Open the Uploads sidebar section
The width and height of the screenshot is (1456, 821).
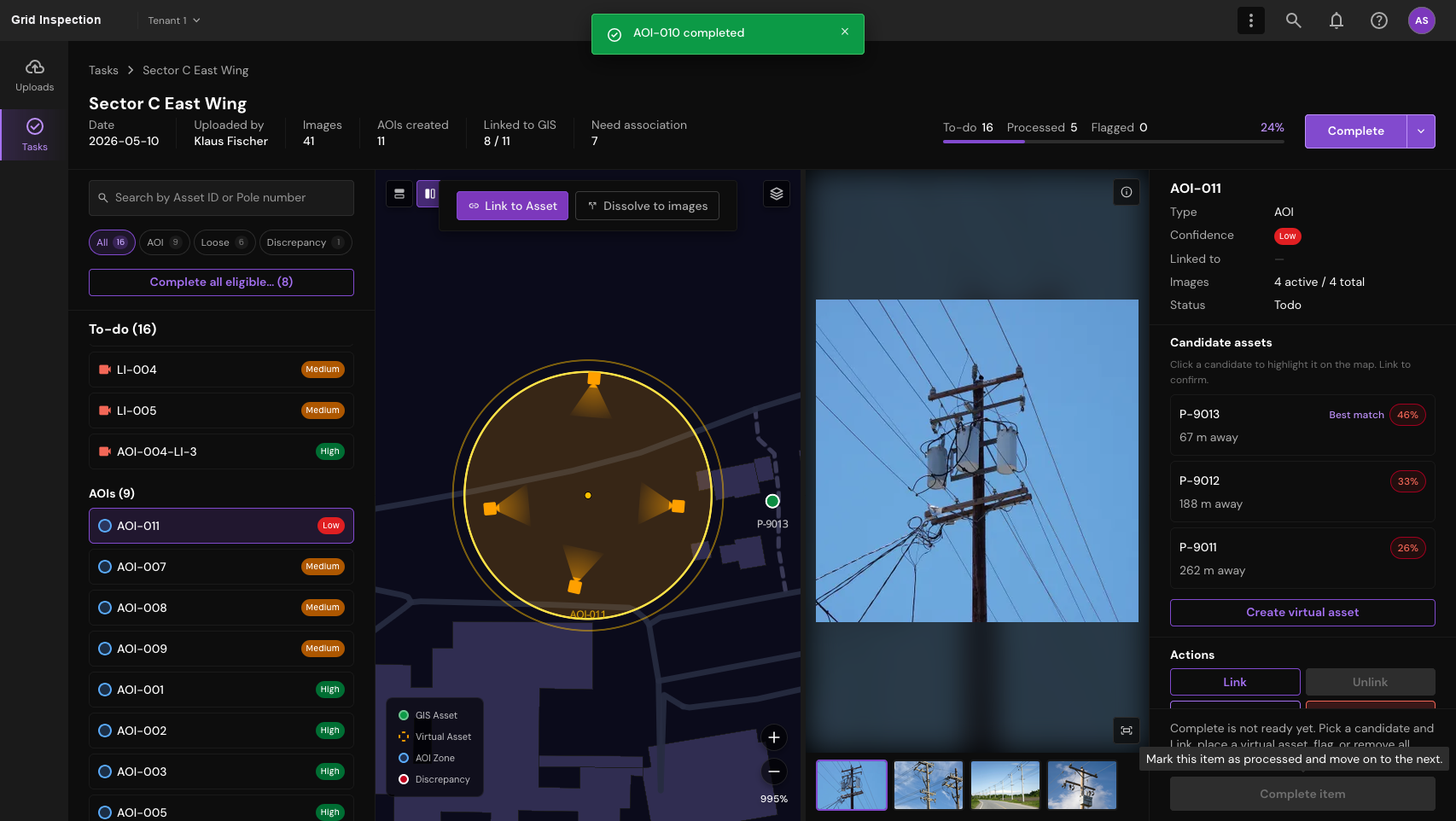pos(34,75)
